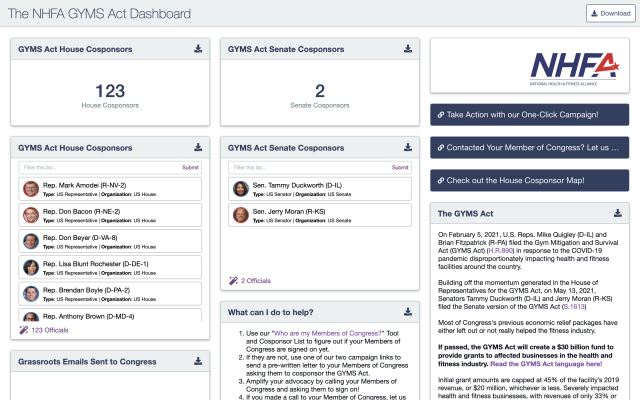
Task: Click the 2 Officials link
Action: pos(256,281)
